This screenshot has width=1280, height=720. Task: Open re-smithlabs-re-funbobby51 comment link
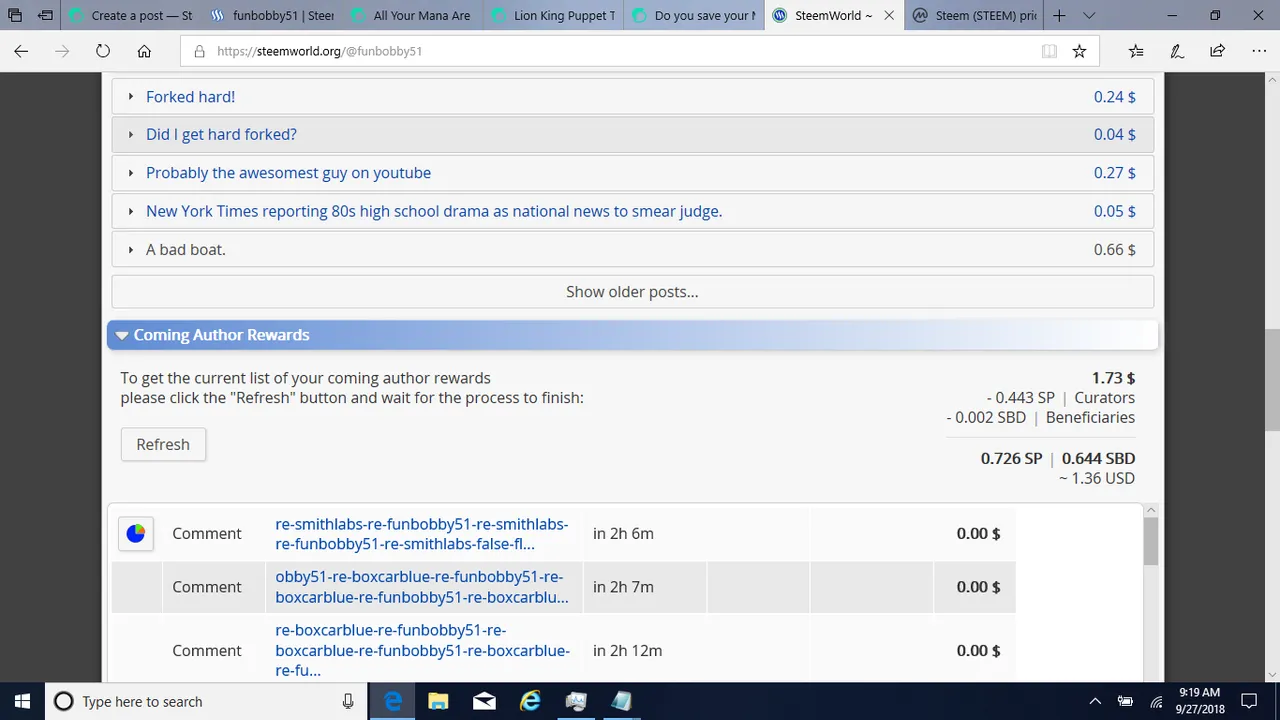pyautogui.click(x=421, y=534)
